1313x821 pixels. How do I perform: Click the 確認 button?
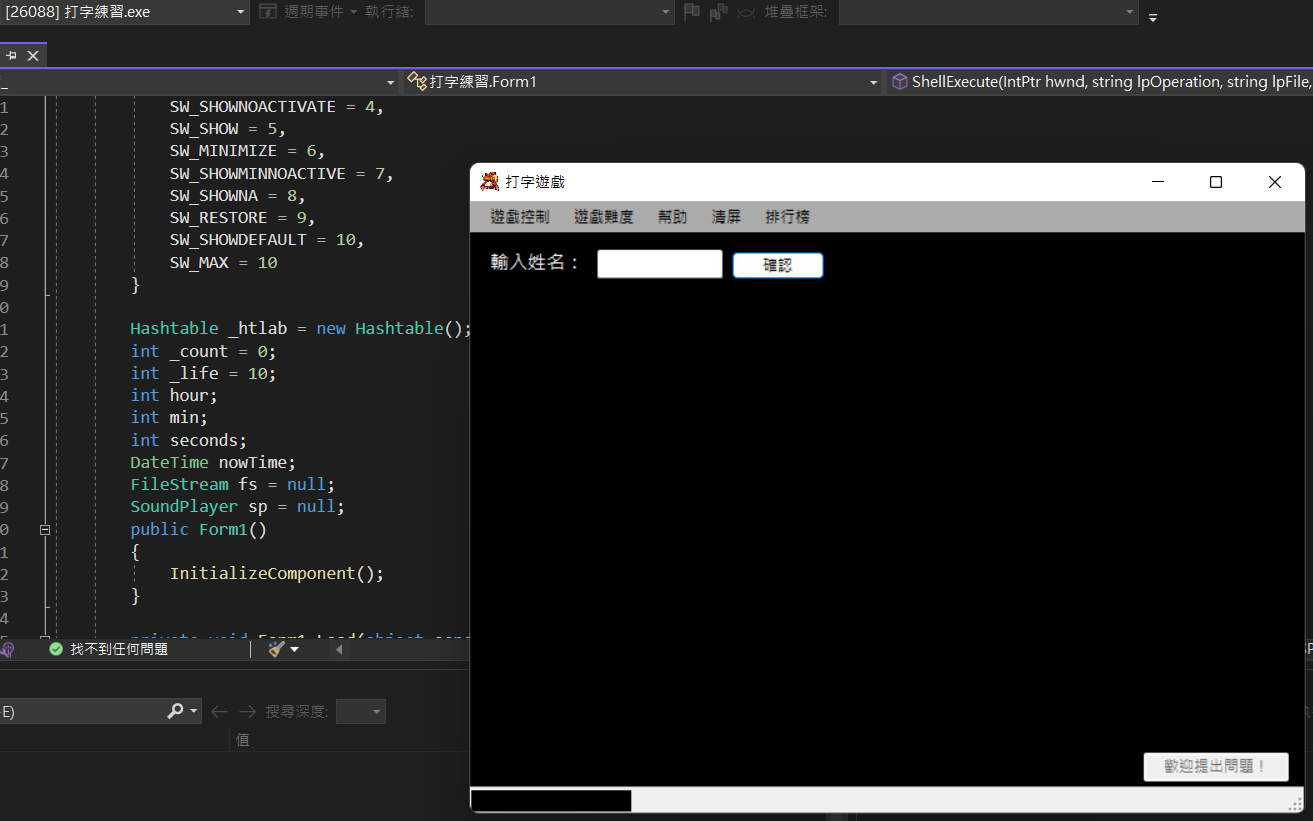click(778, 265)
